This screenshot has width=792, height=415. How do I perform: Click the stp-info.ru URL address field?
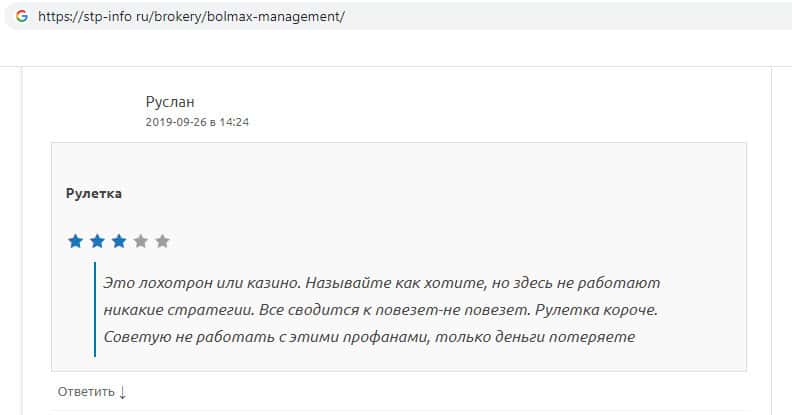(190, 17)
